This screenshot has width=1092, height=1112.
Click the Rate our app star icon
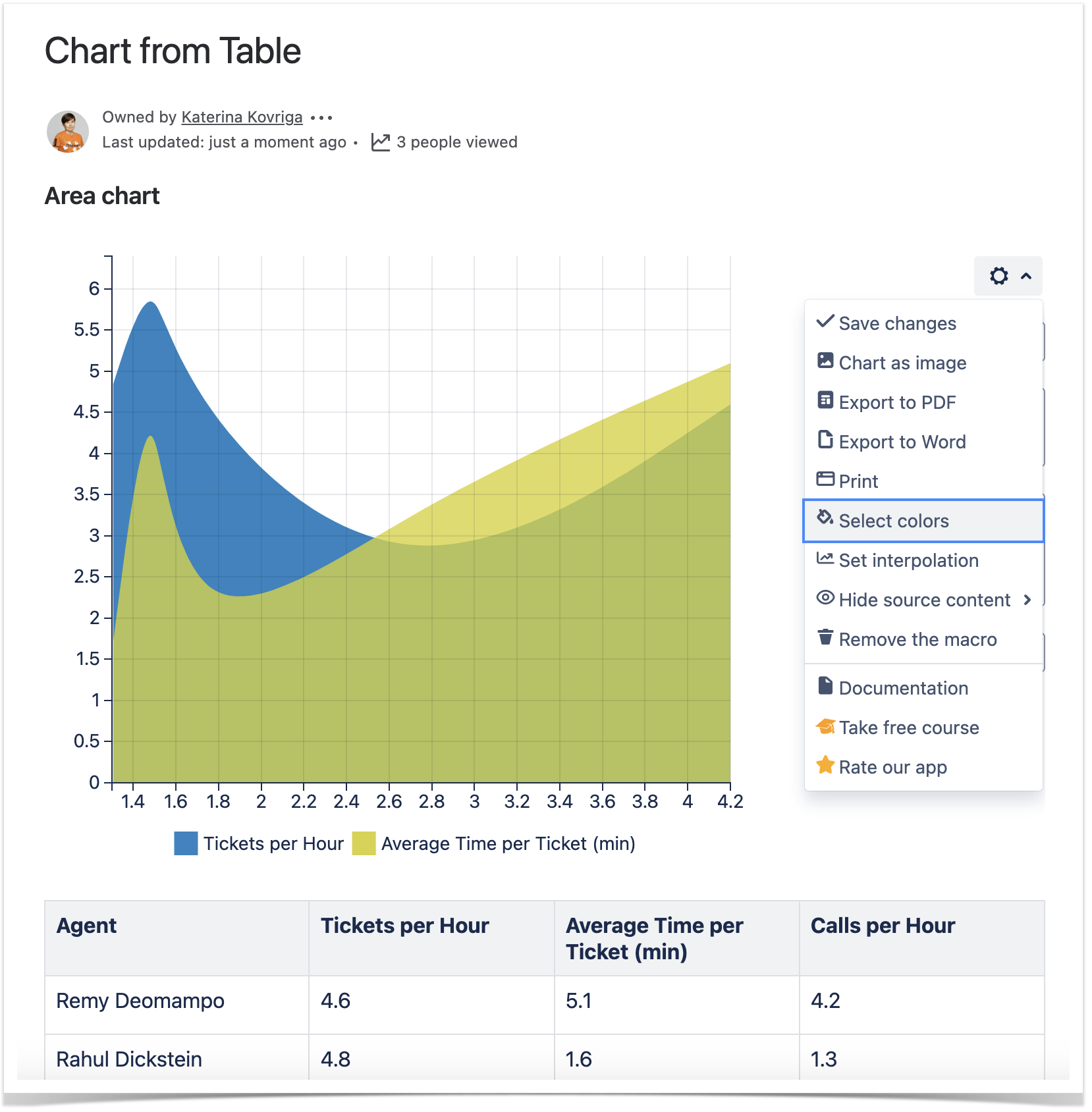click(x=825, y=766)
